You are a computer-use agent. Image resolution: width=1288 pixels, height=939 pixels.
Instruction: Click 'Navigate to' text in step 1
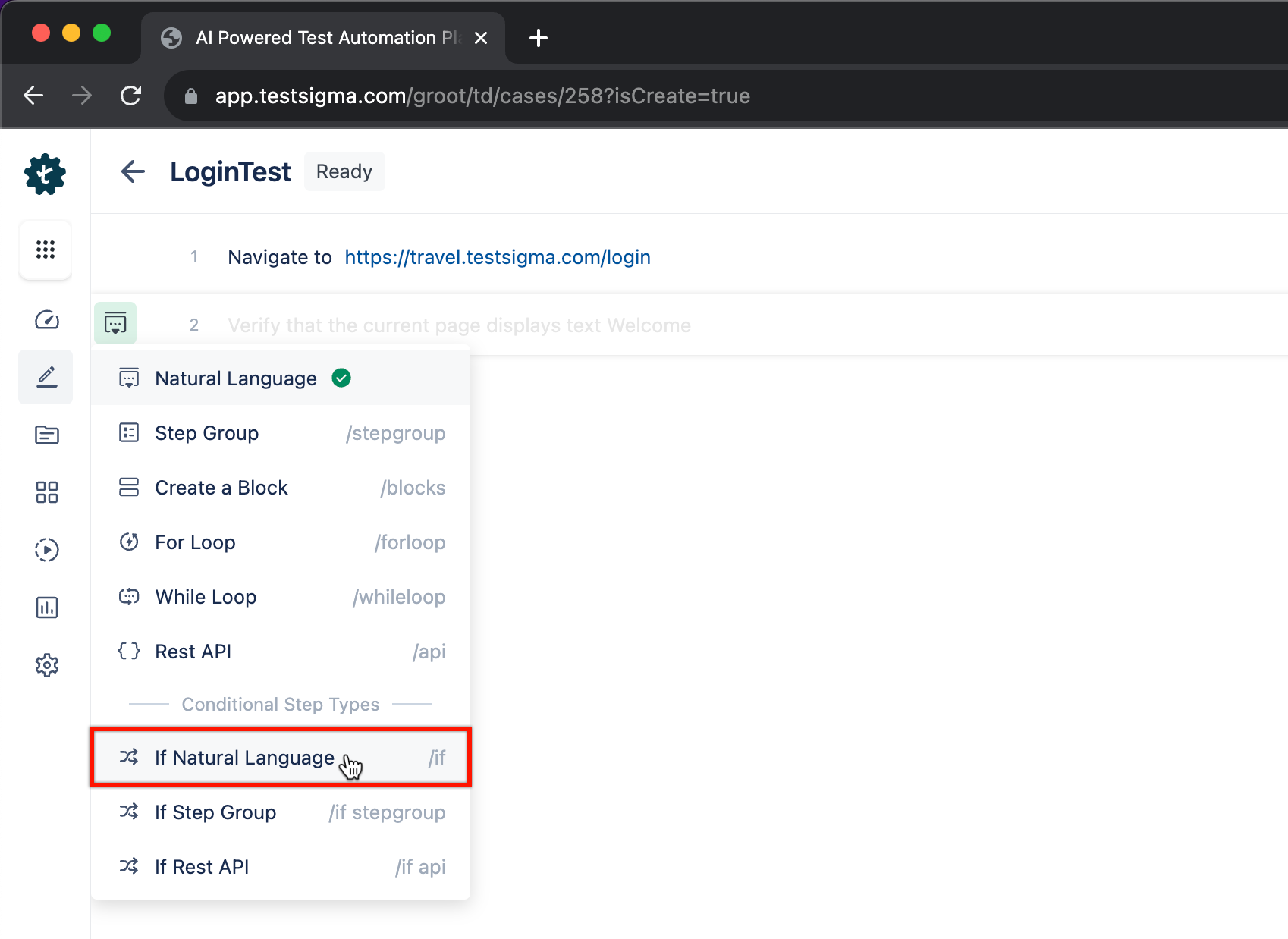(280, 257)
